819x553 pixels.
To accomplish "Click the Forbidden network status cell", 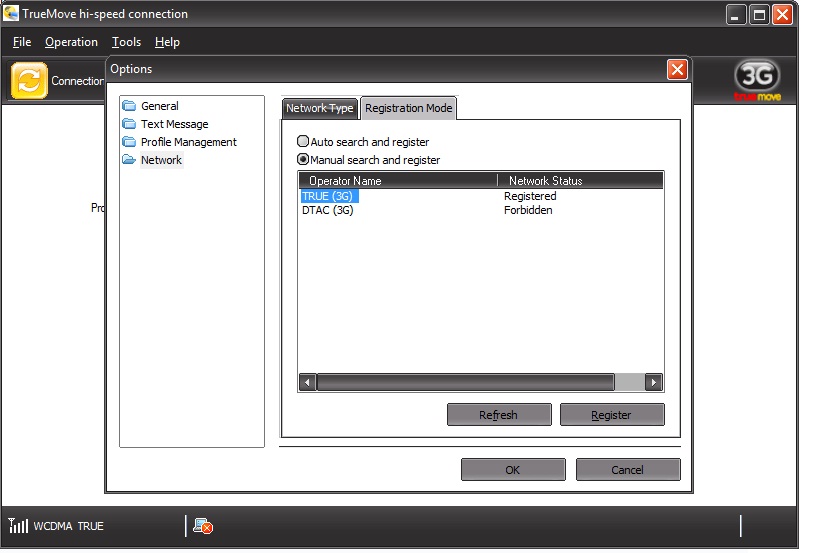I will tap(528, 210).
